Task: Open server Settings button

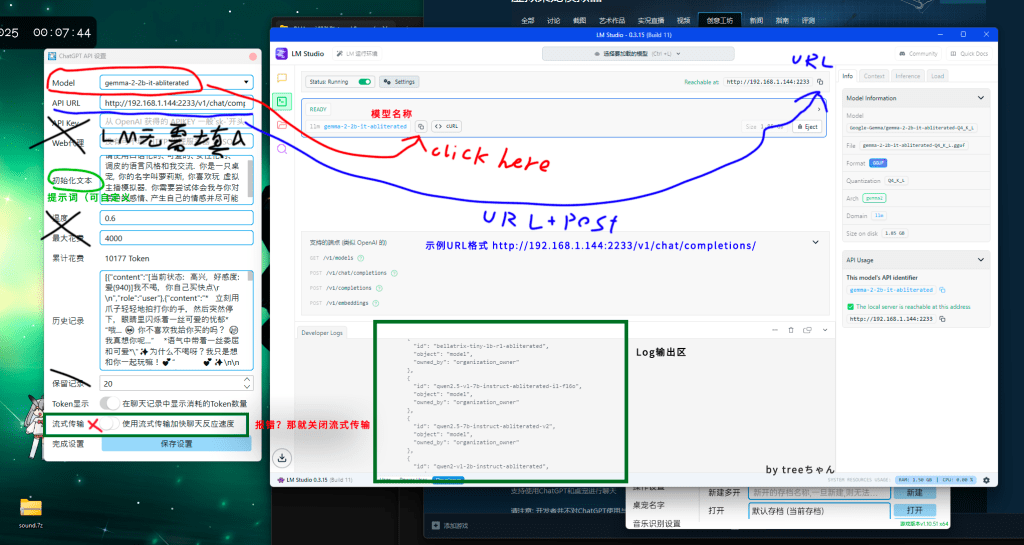Action: coord(399,82)
